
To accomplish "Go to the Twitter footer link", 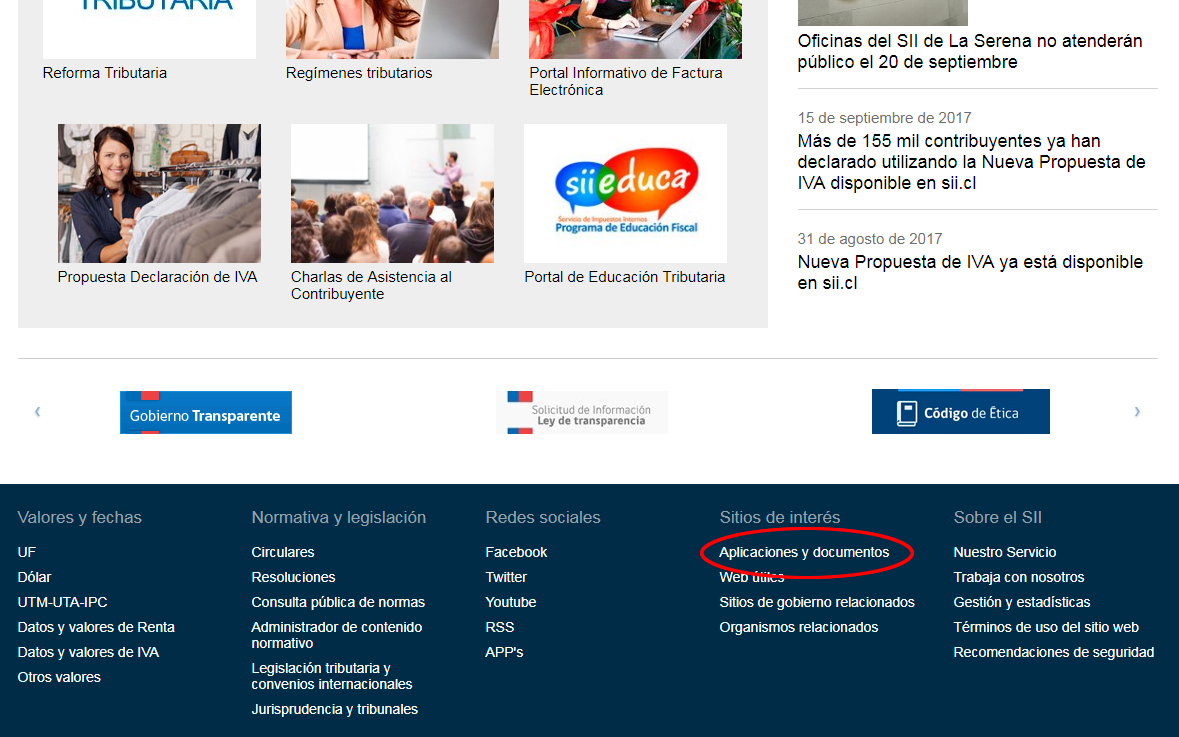I will pyautogui.click(x=506, y=577).
